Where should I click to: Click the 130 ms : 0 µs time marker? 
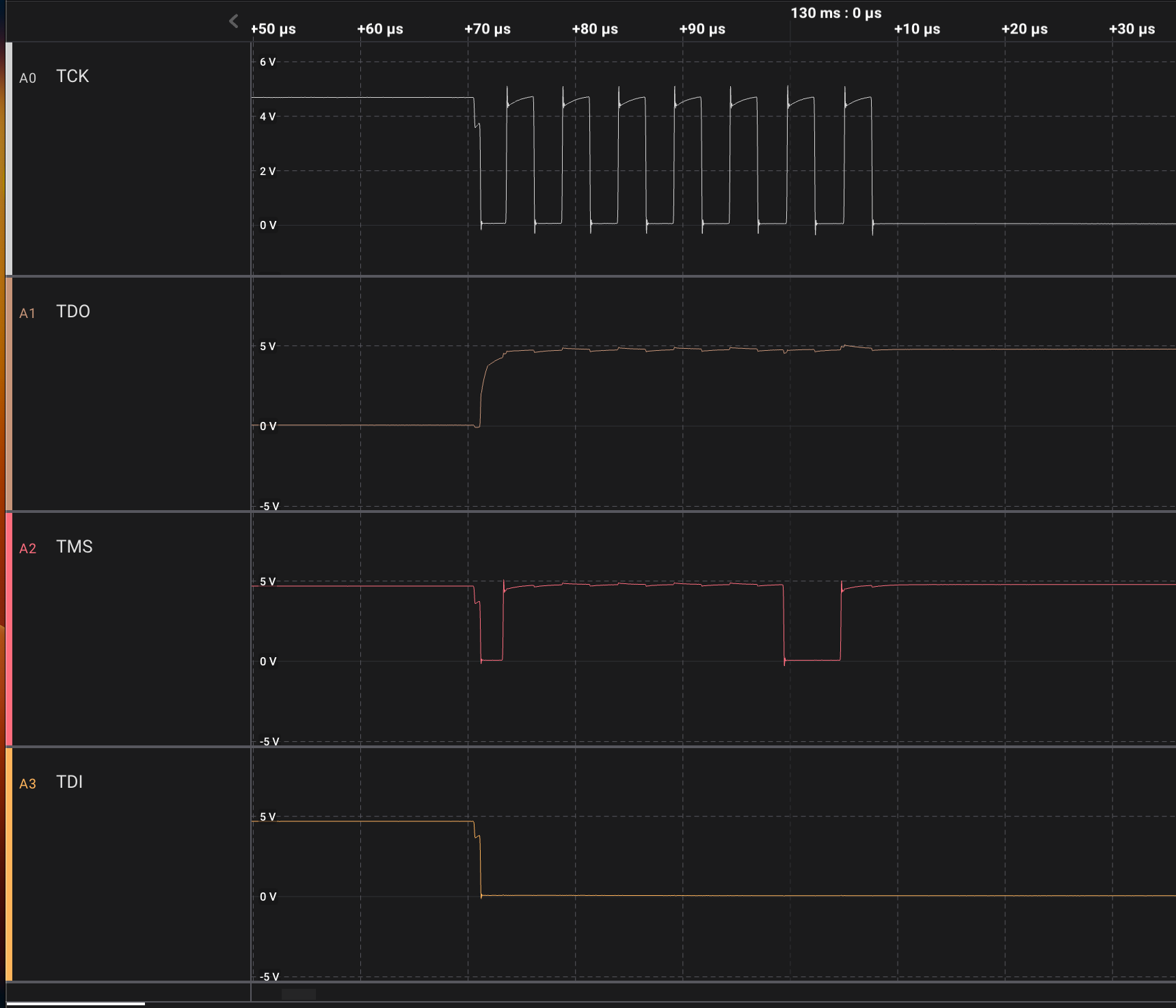[836, 13]
